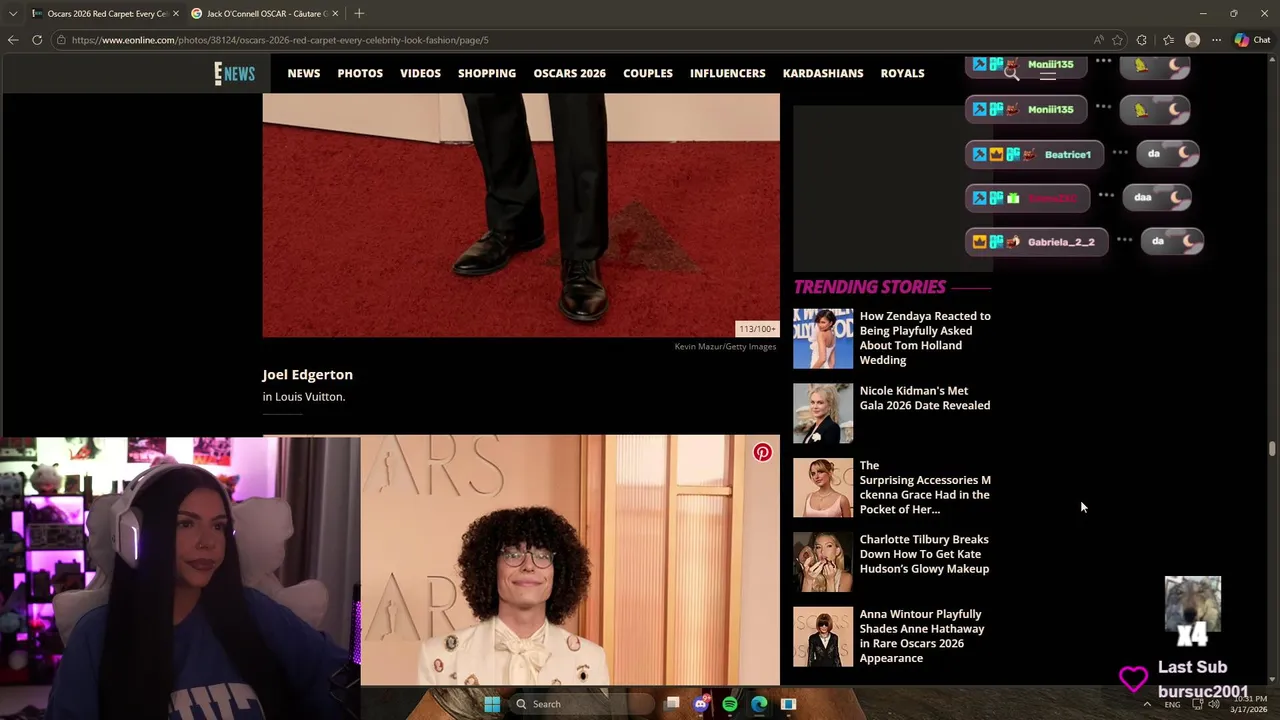Screen dimensions: 1280x720
Task: Close the Jack O'Connell OSCAR tab
Action: [x=335, y=14]
